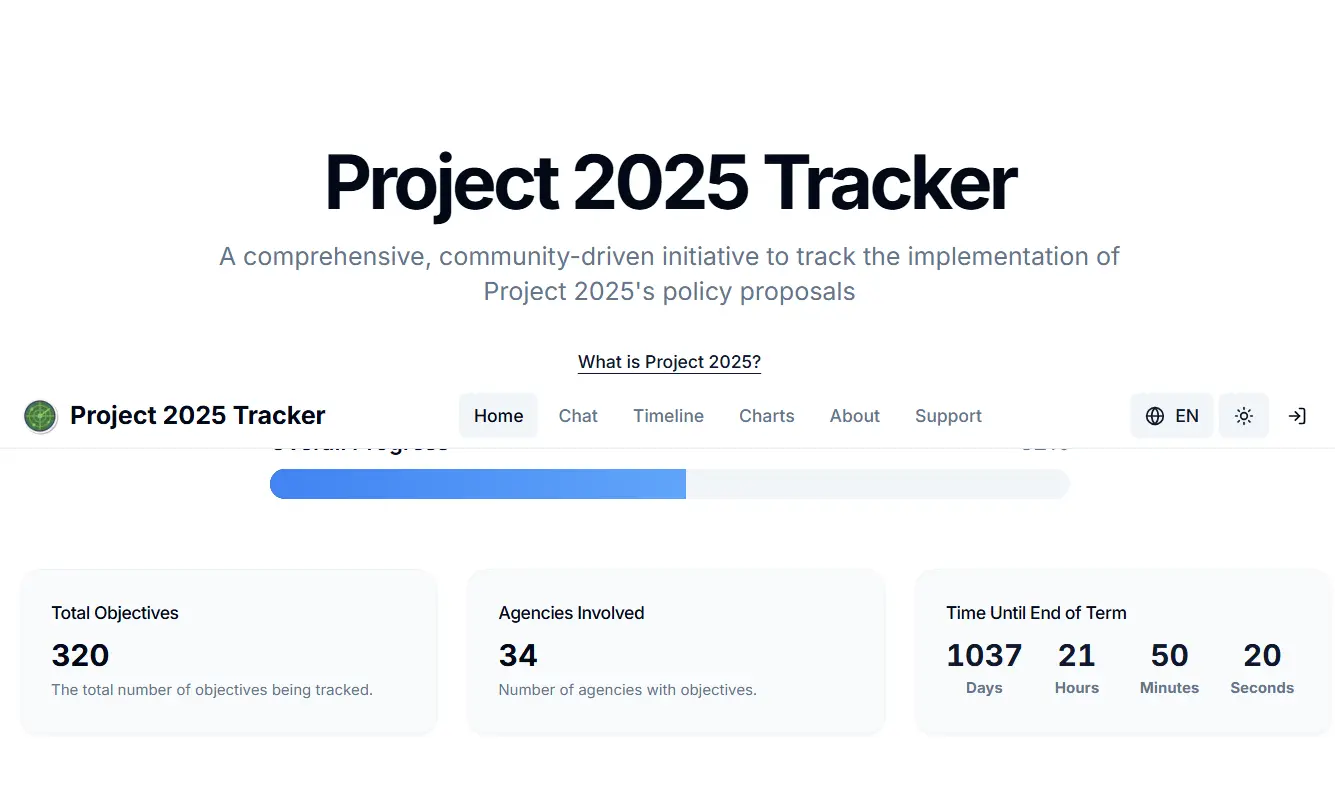Click the Time Until End of Term card

tap(1123, 652)
